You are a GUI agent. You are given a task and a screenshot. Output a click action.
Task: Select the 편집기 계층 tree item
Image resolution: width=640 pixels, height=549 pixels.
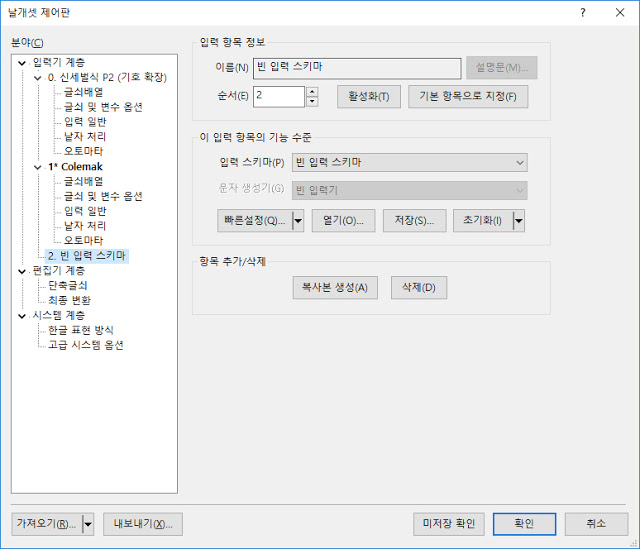(x=59, y=271)
